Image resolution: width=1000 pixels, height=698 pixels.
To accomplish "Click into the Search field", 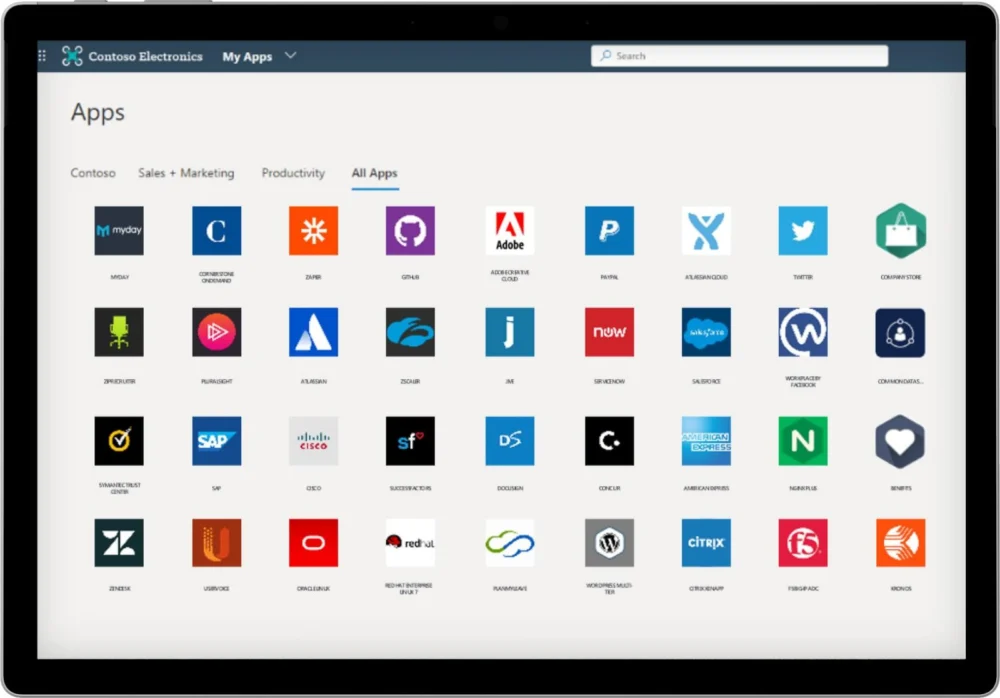I will coord(740,56).
